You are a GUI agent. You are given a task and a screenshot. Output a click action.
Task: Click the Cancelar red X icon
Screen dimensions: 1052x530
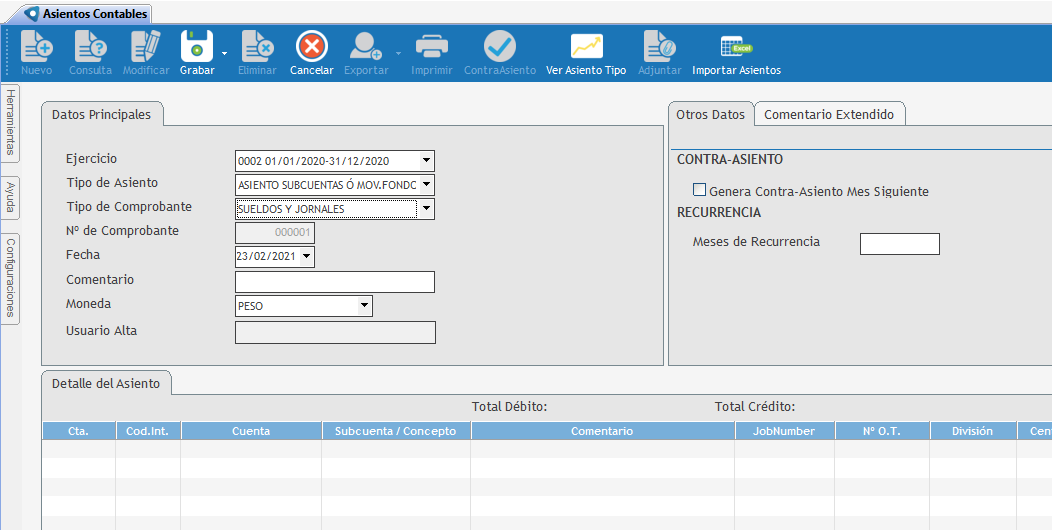point(312,47)
